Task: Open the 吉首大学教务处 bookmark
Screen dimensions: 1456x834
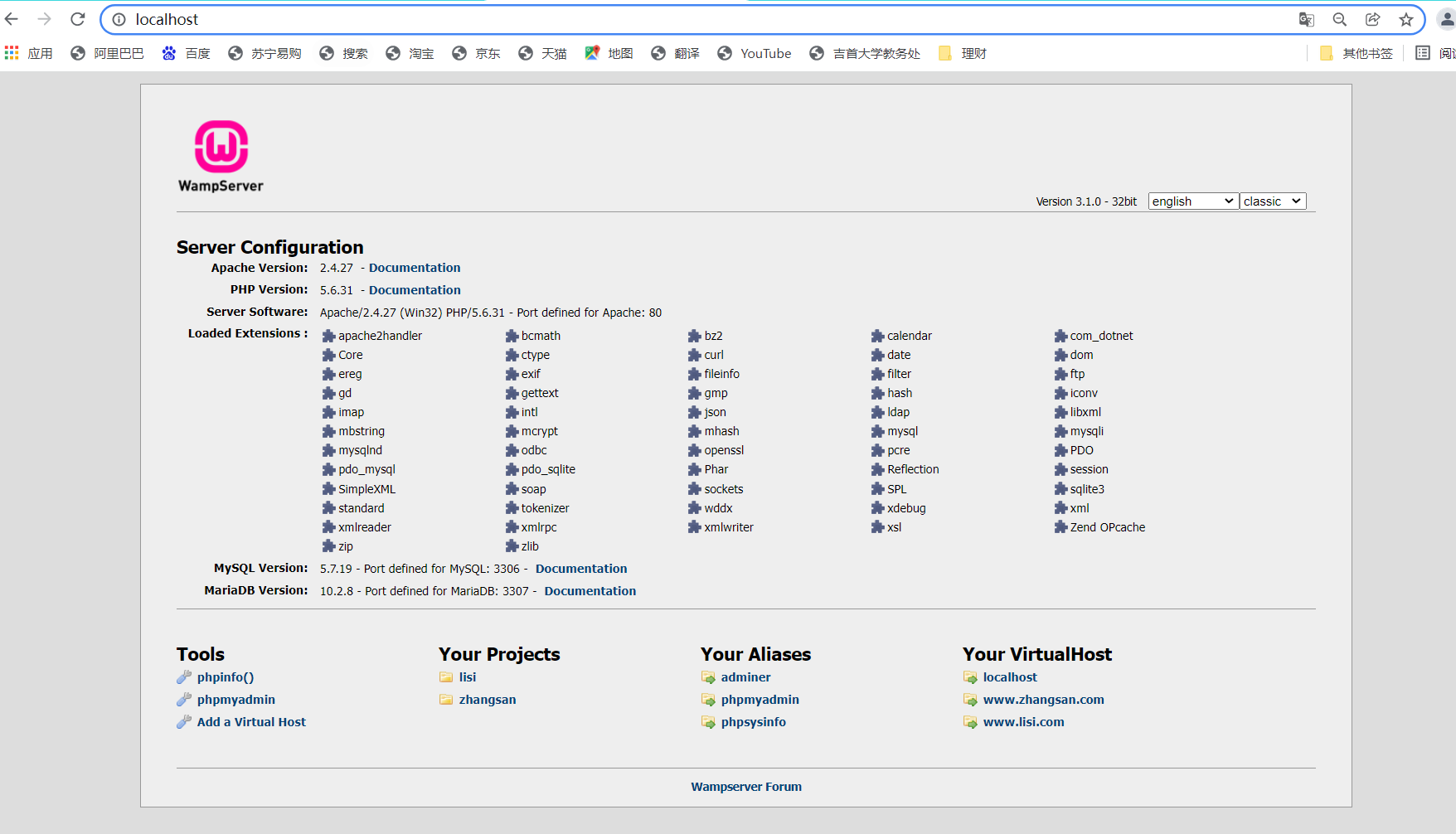Action: [x=865, y=53]
